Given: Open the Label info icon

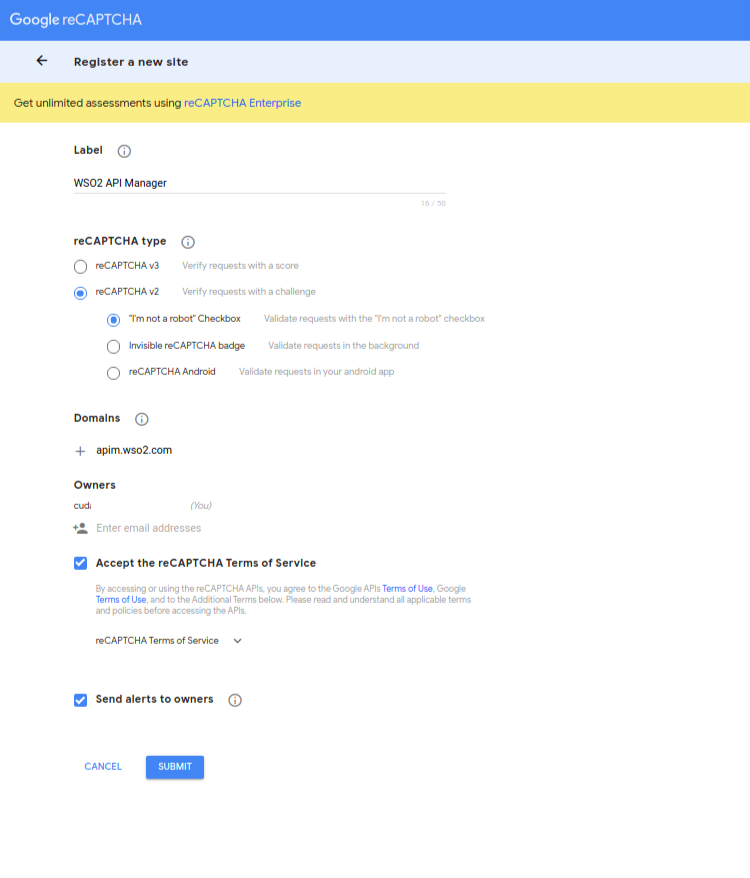Looking at the screenshot, I should tap(124, 151).
